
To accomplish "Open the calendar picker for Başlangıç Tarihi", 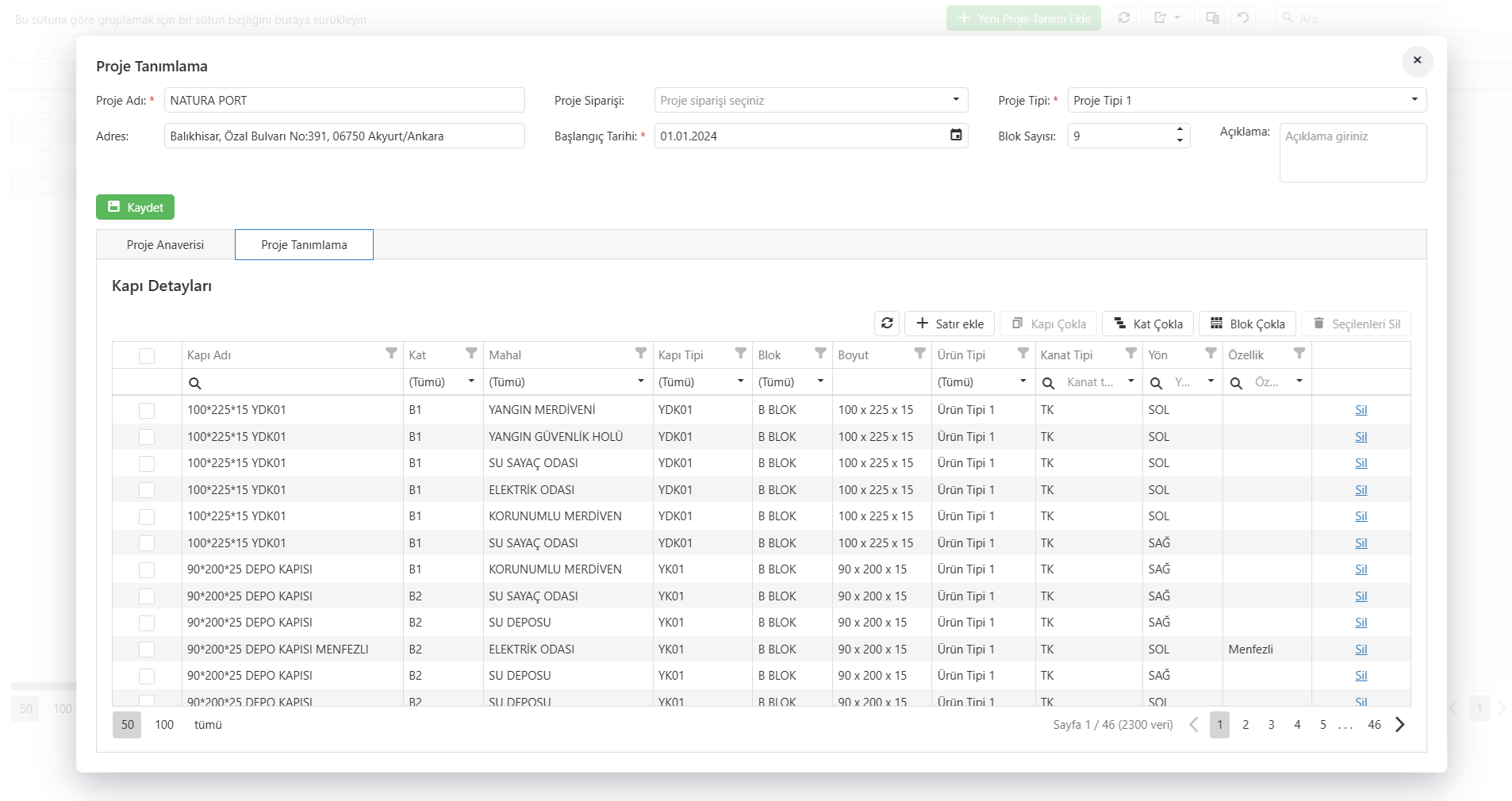I will (956, 136).
